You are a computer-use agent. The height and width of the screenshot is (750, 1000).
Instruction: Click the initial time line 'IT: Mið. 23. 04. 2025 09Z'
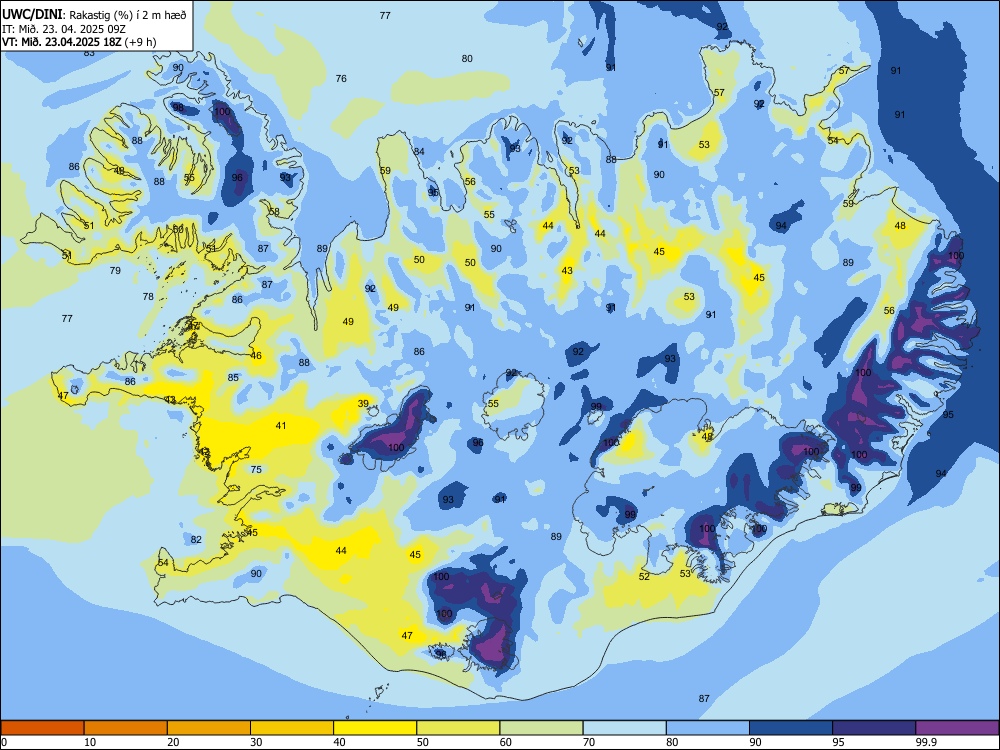(64, 29)
